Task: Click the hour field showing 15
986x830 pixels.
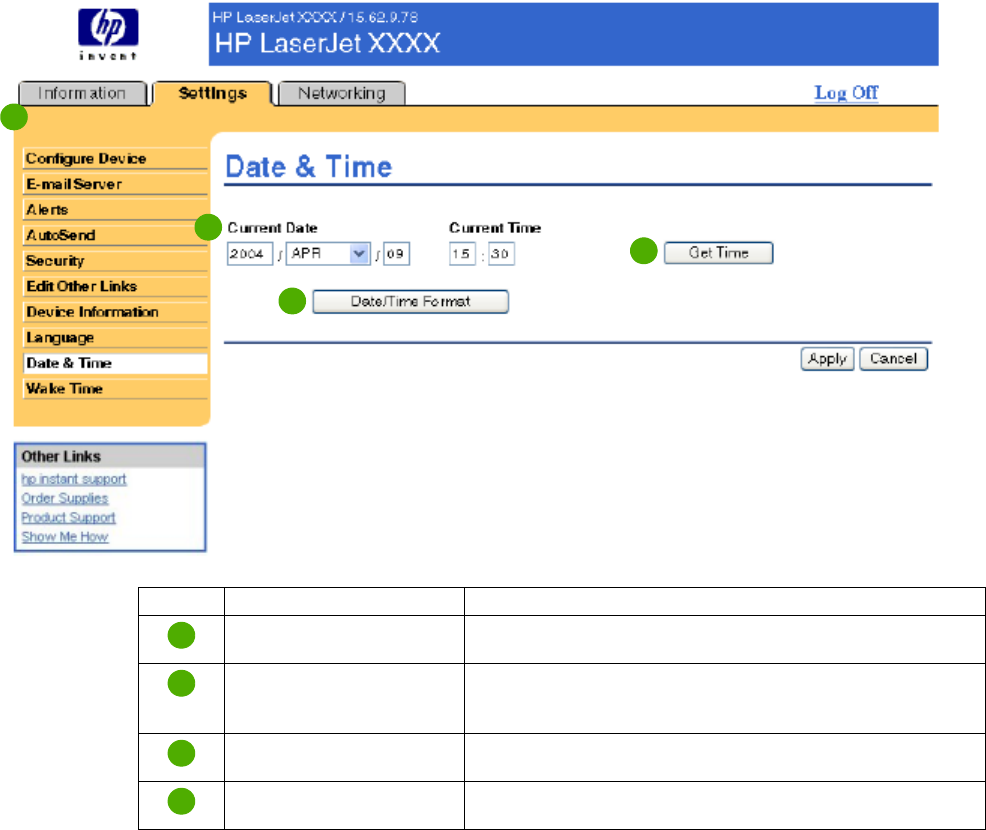Action: point(461,255)
